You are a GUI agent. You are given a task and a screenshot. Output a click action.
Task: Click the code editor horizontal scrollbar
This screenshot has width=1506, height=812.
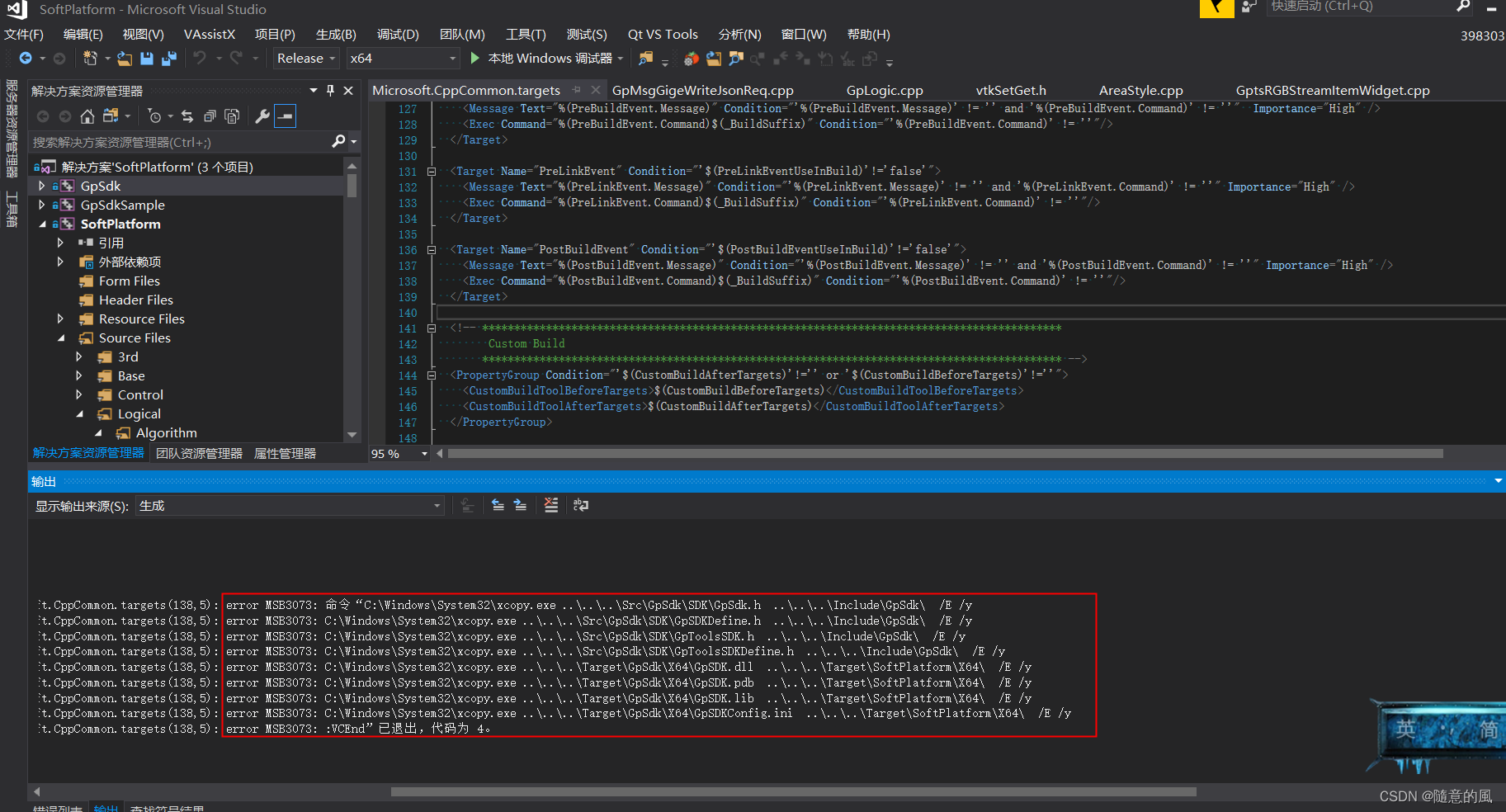pos(945,454)
